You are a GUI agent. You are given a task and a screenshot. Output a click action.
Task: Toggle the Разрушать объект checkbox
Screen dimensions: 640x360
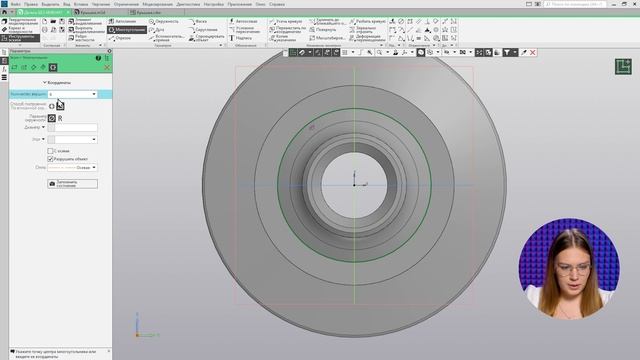(51, 159)
